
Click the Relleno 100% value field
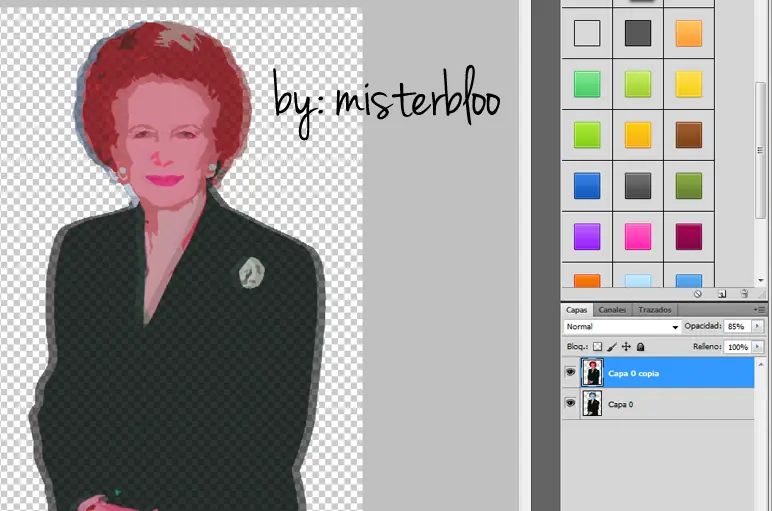click(x=737, y=347)
